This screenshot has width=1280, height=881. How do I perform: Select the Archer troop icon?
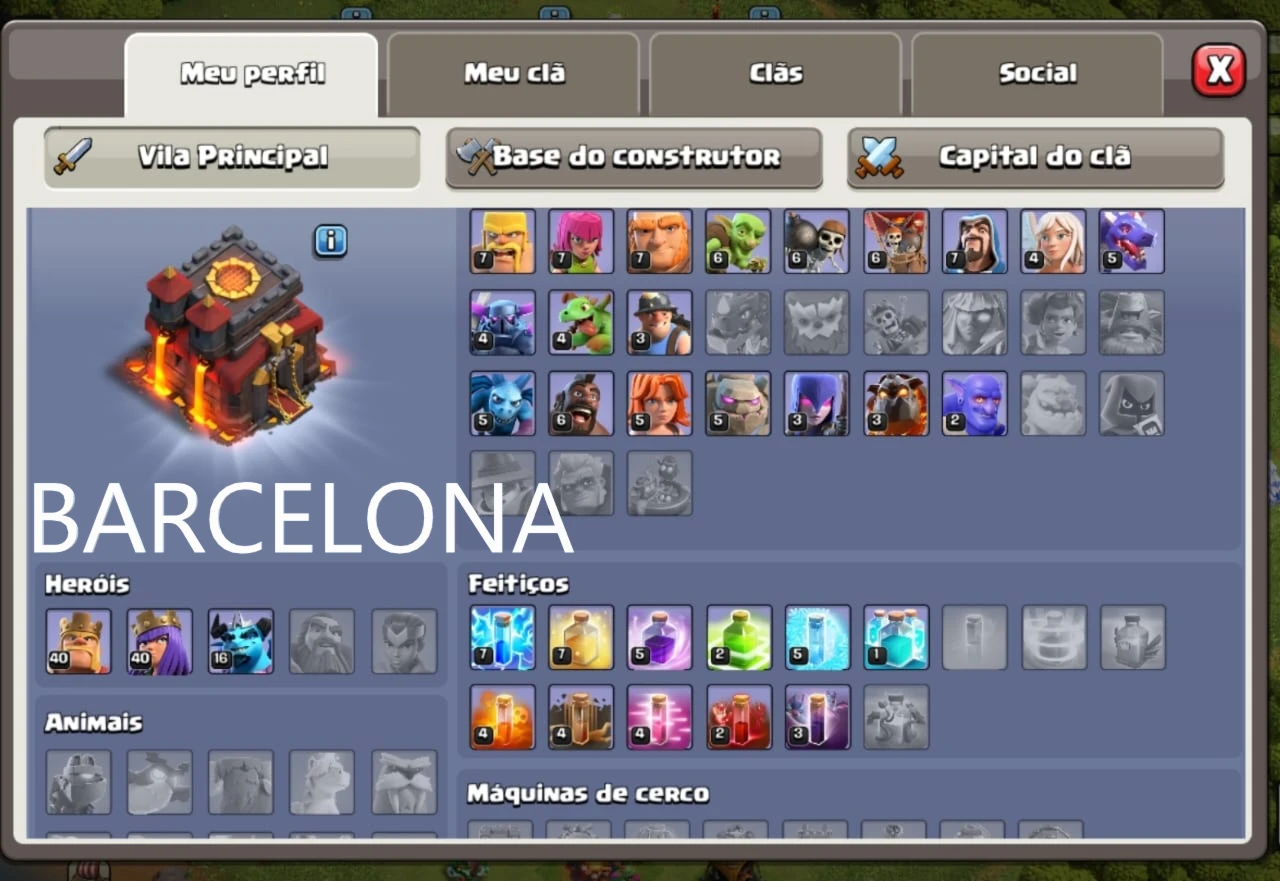pos(581,241)
